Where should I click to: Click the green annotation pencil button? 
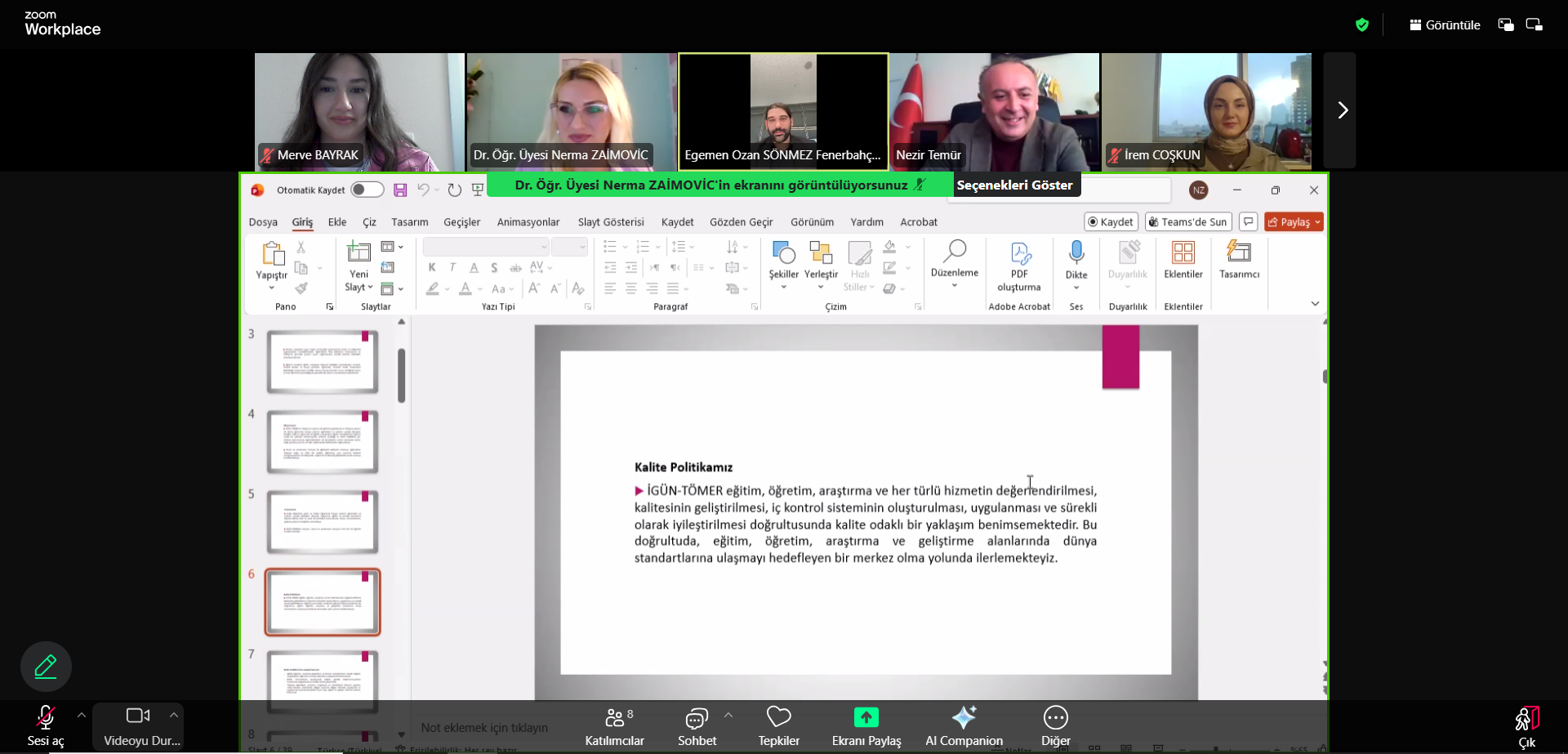point(46,667)
